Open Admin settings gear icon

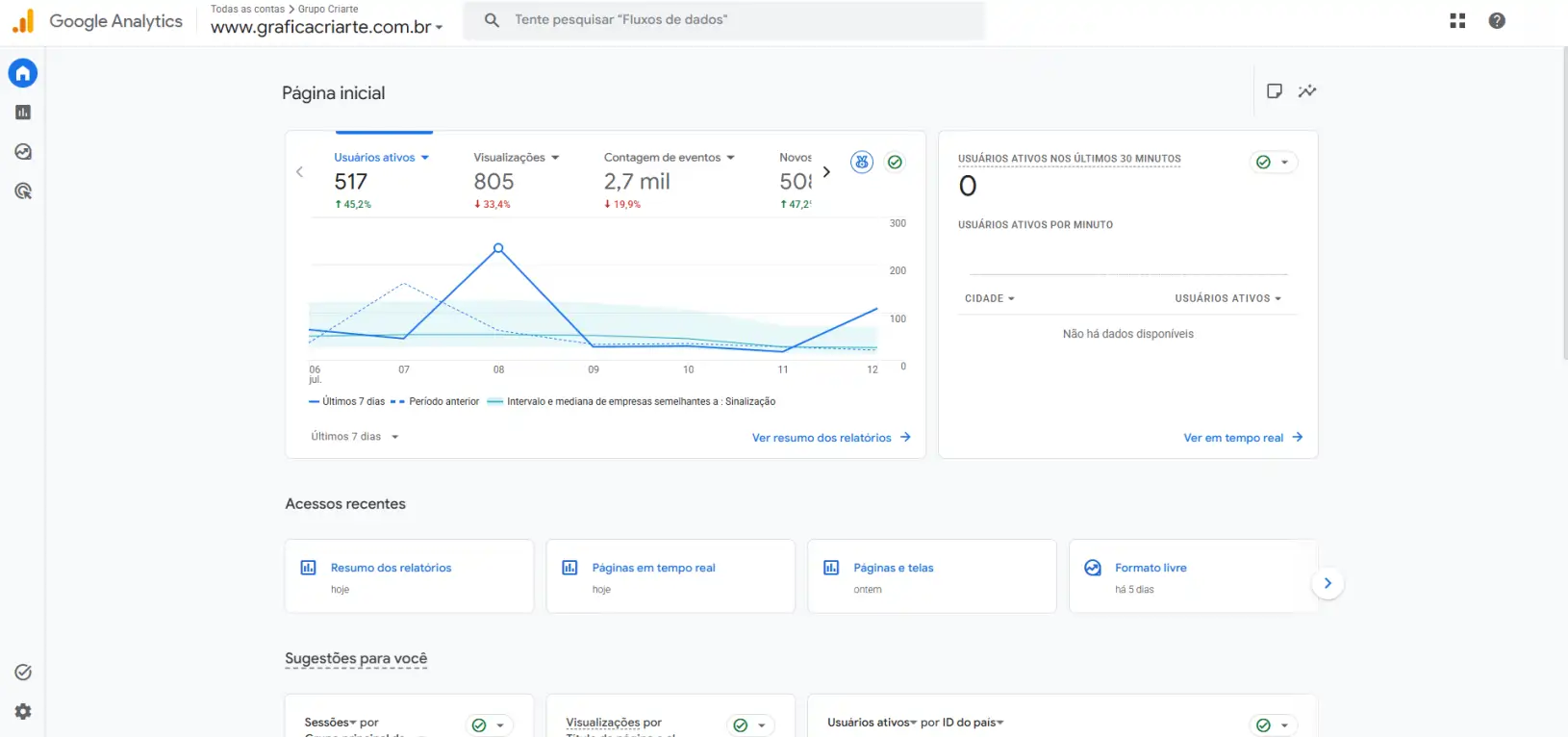tap(23, 712)
